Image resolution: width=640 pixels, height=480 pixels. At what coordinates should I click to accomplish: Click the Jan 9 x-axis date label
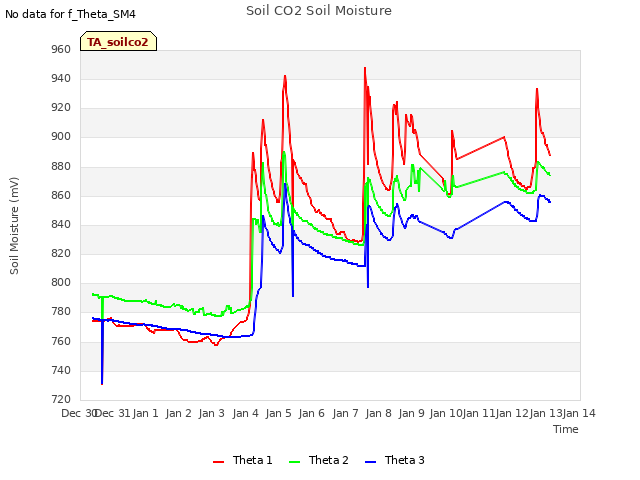411,413
